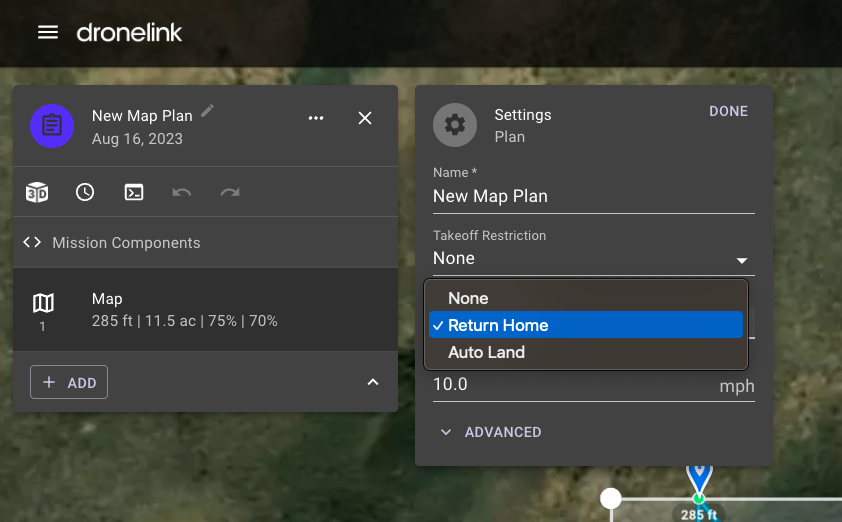Toggle the 3D preview icon
This screenshot has height=522, width=842.
pyautogui.click(x=37, y=192)
